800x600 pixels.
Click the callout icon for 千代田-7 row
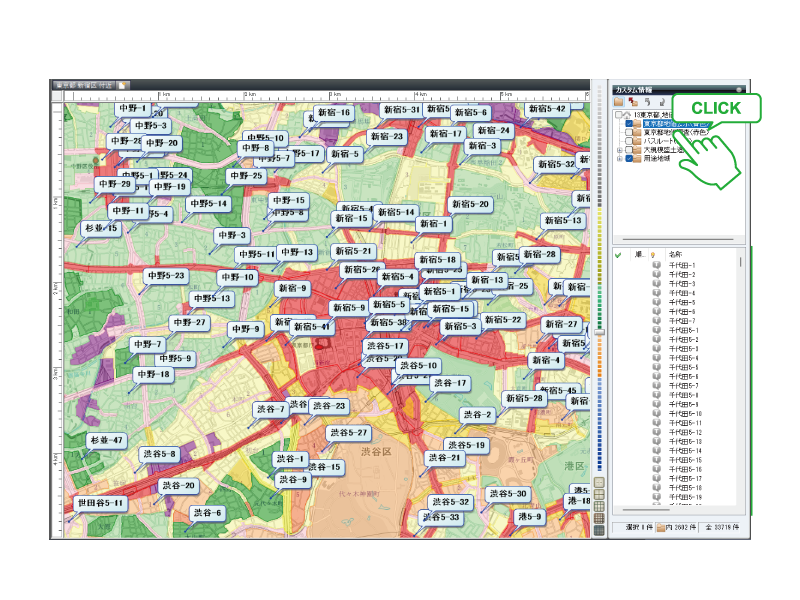coord(657,321)
